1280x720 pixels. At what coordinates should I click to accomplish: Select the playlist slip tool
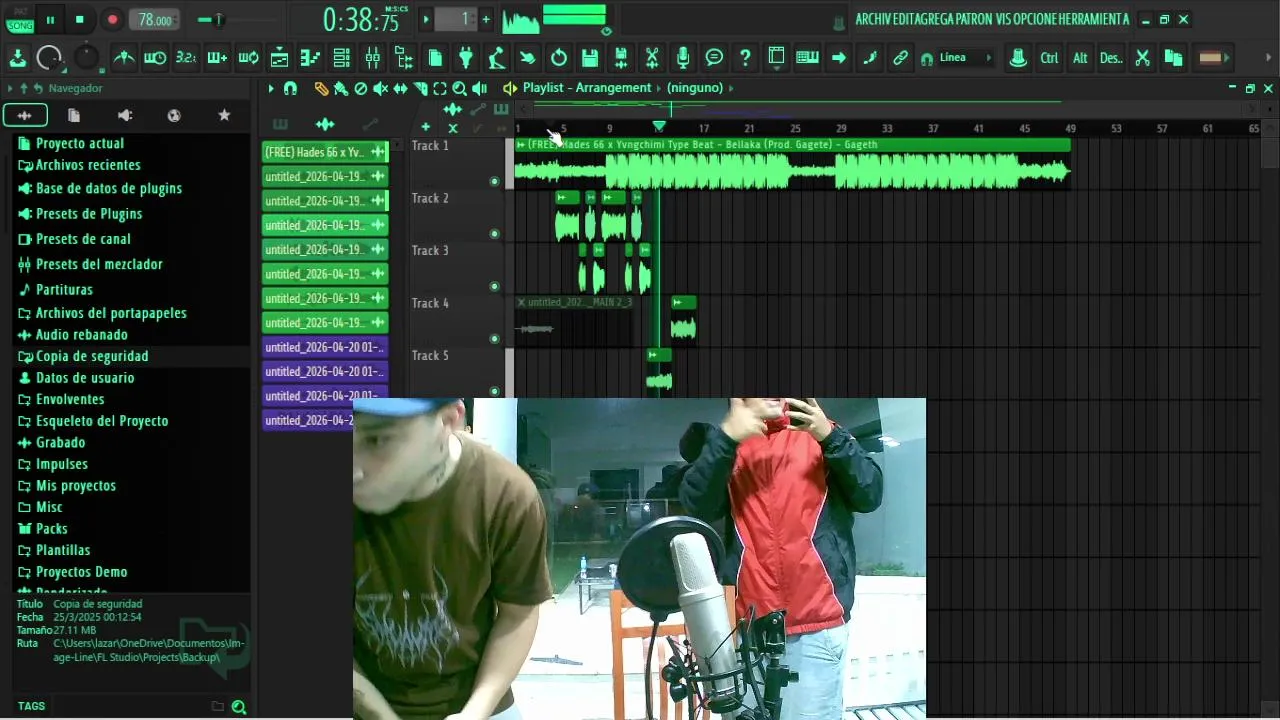pos(400,88)
